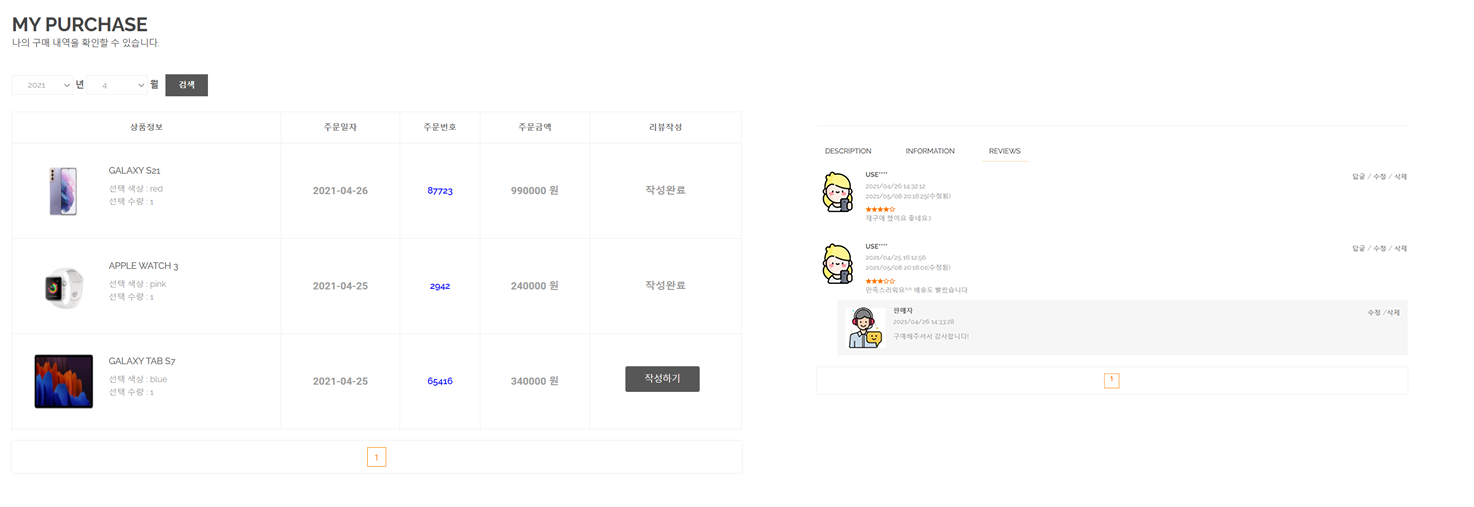
Task: Click the 판매자 seller name
Action: 903,311
